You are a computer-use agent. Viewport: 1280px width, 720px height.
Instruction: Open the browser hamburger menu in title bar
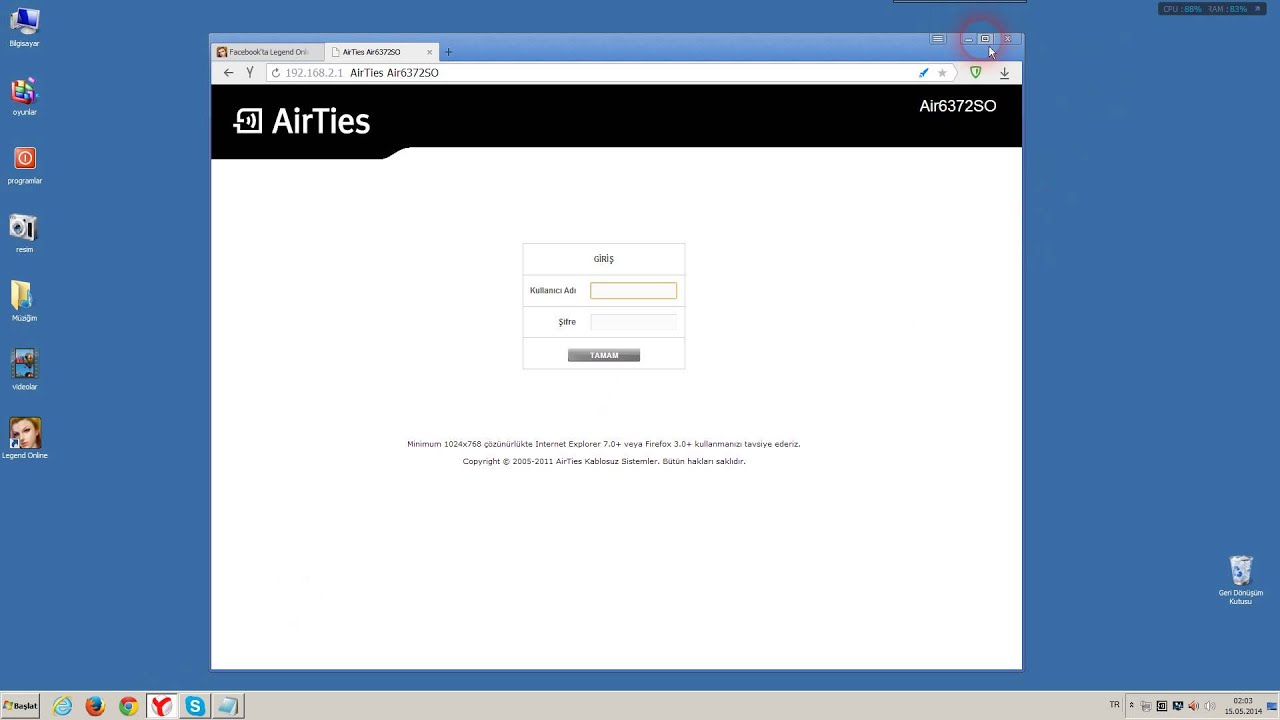[937, 39]
